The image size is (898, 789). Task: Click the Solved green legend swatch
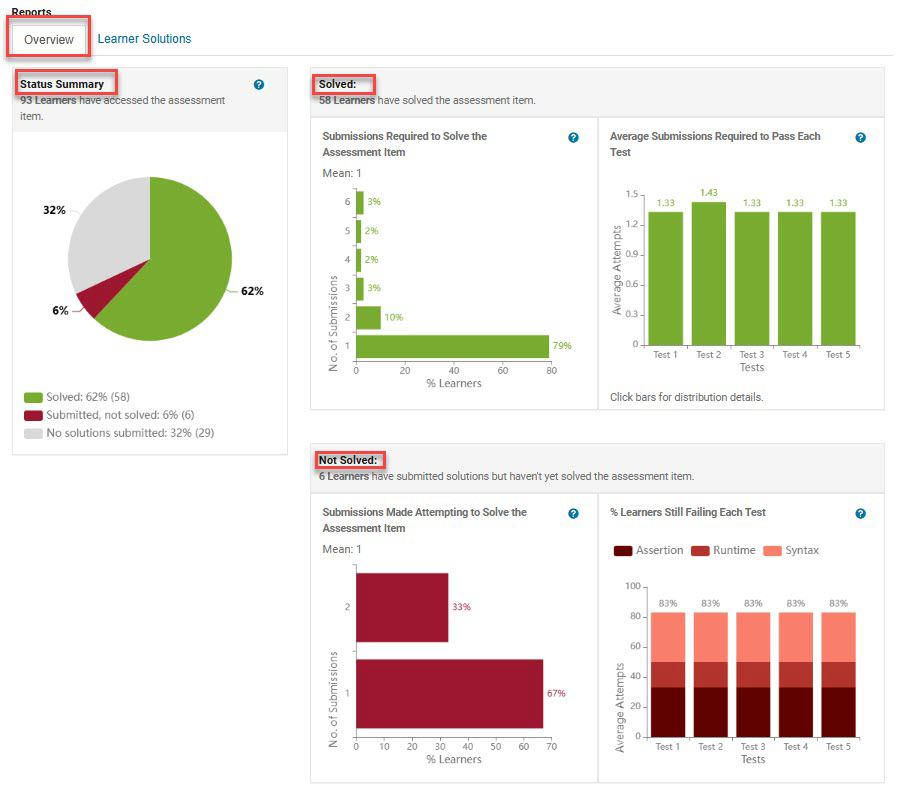[33, 397]
